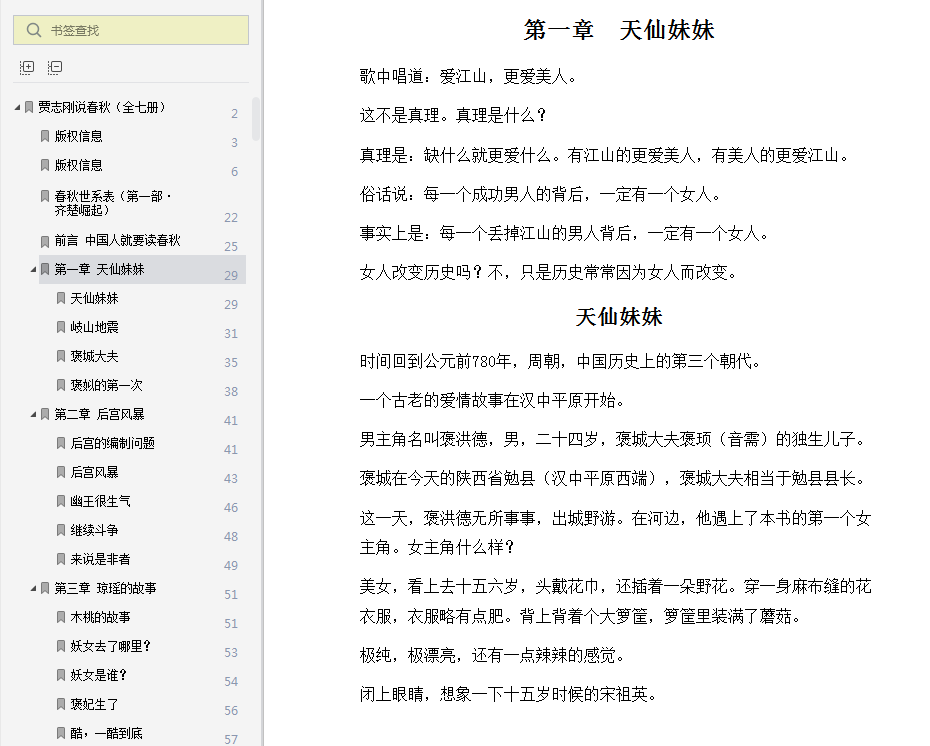Screen dimensions: 930x746
Task: Click the line 歌中唱道：爱江山，更爱美人。
Action: pos(468,76)
